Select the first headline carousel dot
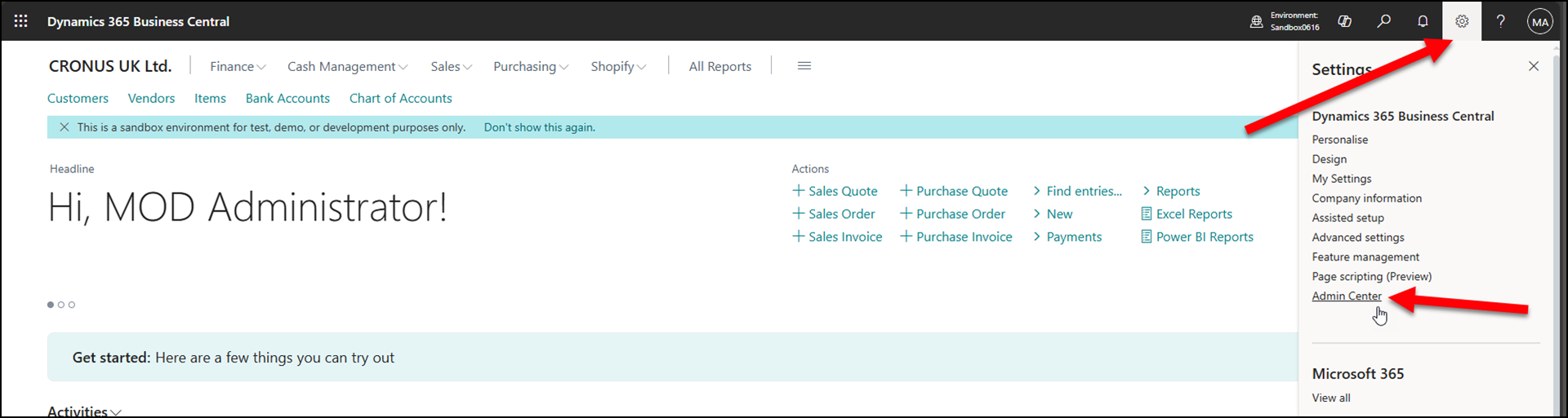 coord(51,305)
